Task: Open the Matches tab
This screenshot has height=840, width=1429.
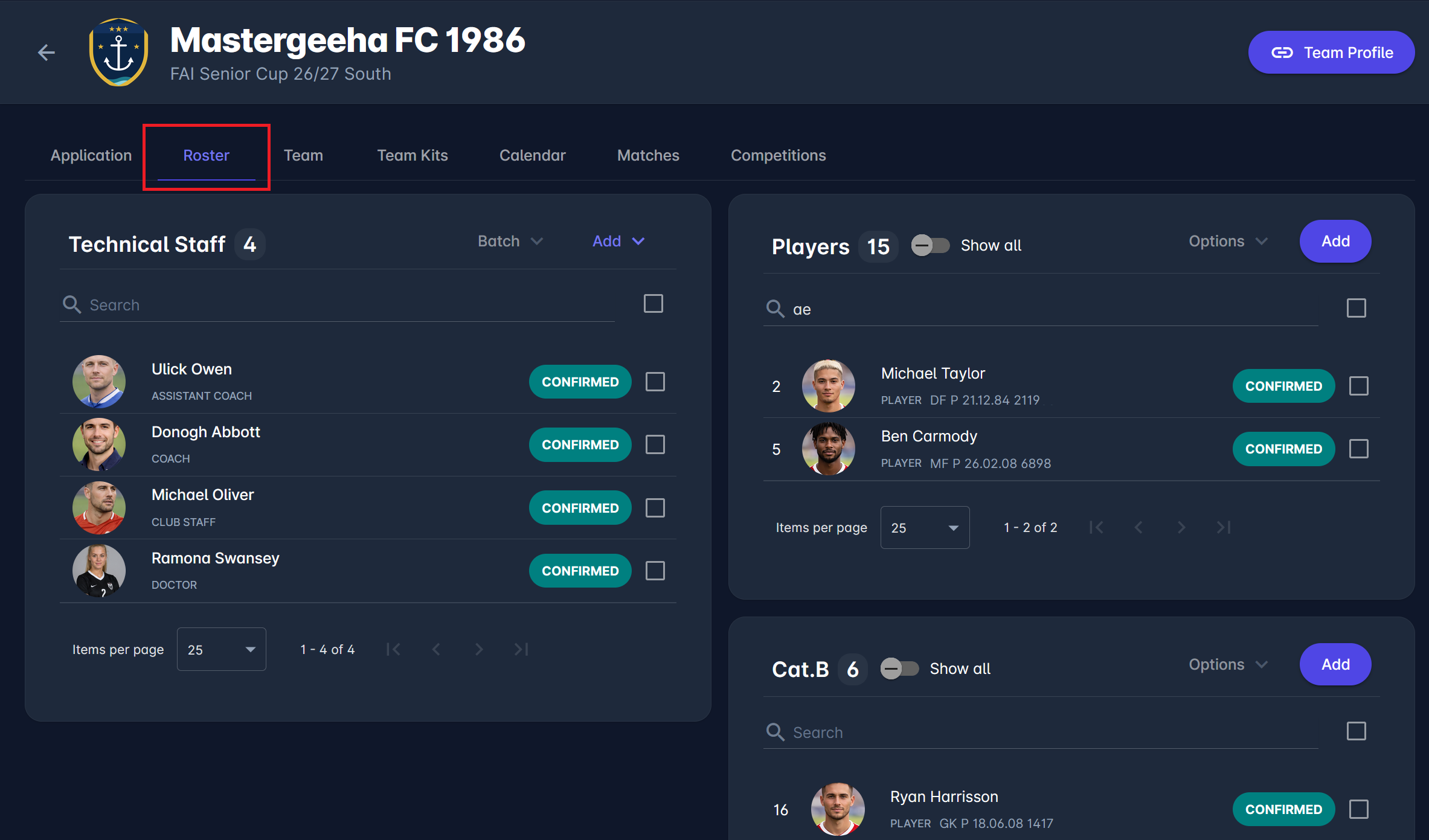Action: coord(648,155)
